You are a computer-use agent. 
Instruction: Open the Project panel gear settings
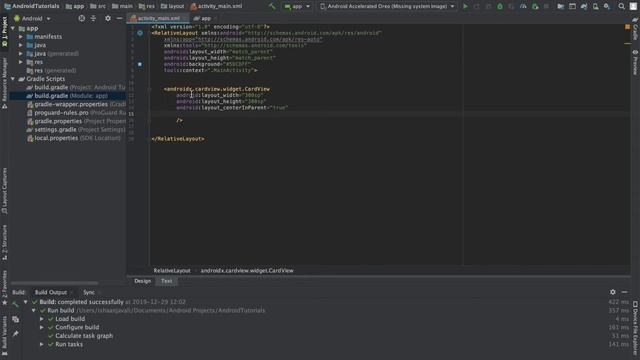[108, 18]
